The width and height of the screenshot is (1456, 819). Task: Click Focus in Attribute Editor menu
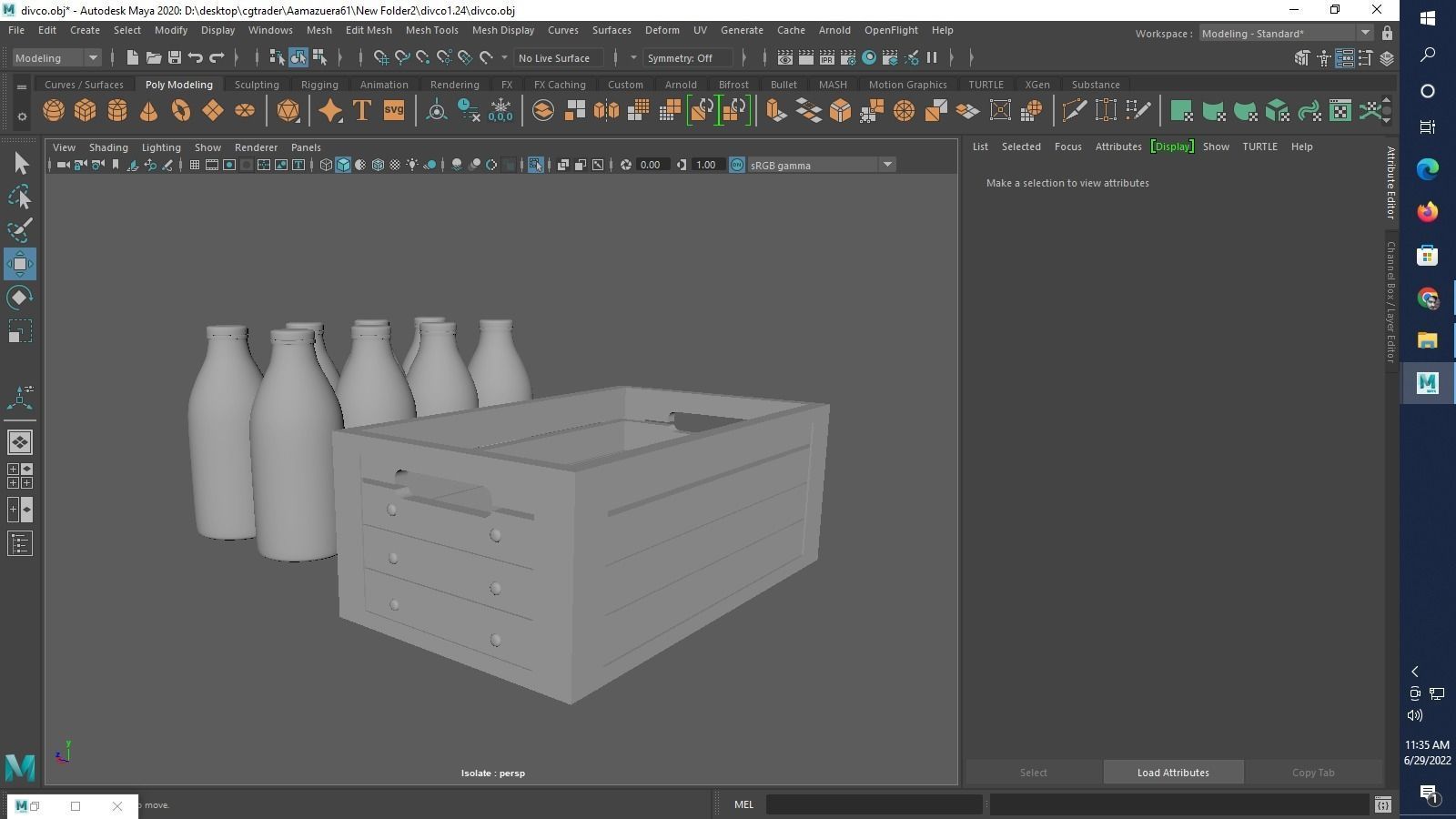coord(1067,147)
